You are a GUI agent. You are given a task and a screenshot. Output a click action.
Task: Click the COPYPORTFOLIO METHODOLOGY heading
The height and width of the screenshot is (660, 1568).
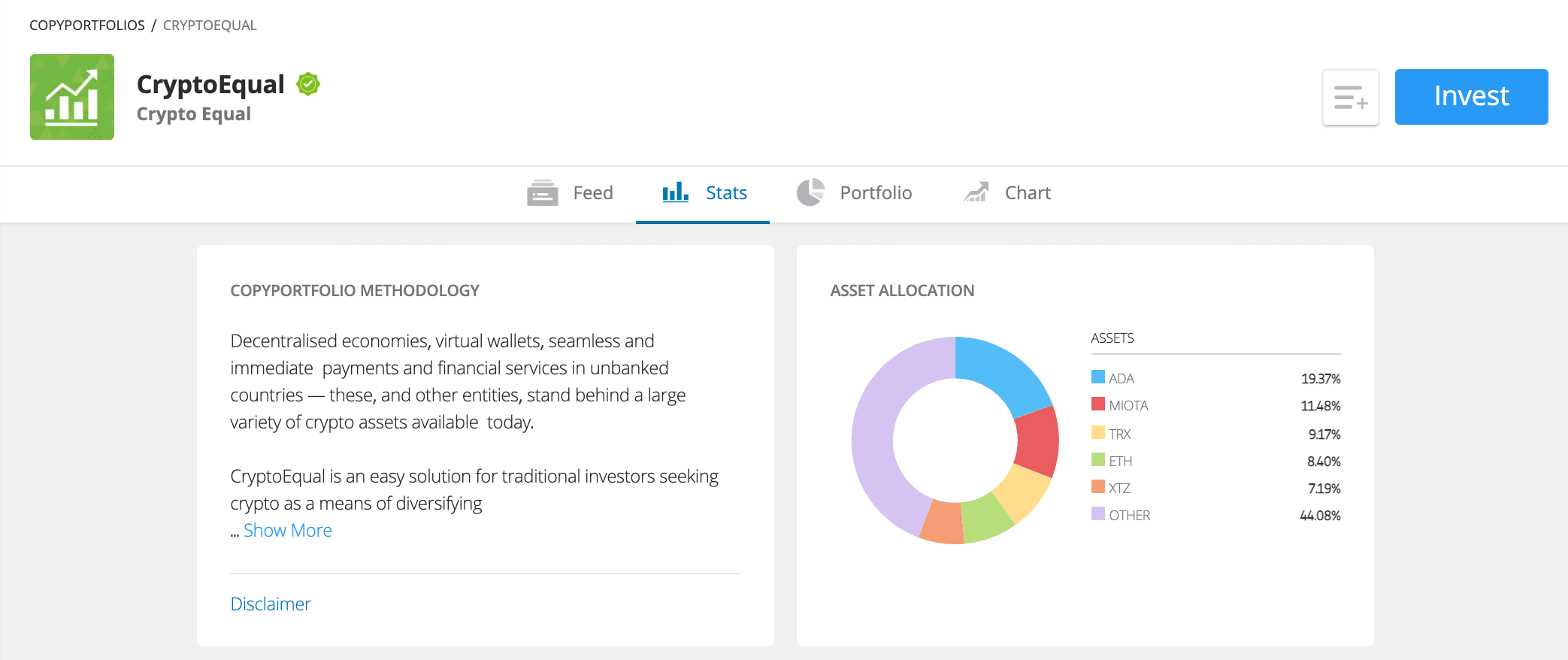coord(355,291)
